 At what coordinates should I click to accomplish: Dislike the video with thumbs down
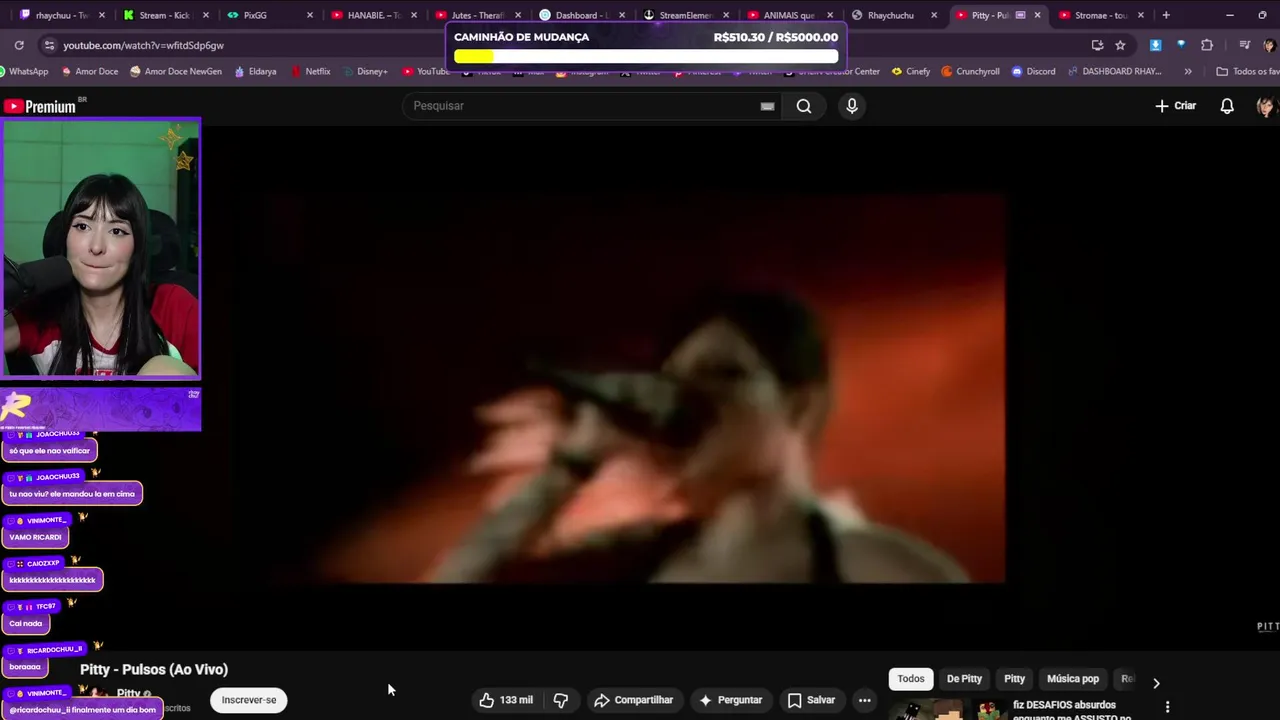pyautogui.click(x=561, y=700)
